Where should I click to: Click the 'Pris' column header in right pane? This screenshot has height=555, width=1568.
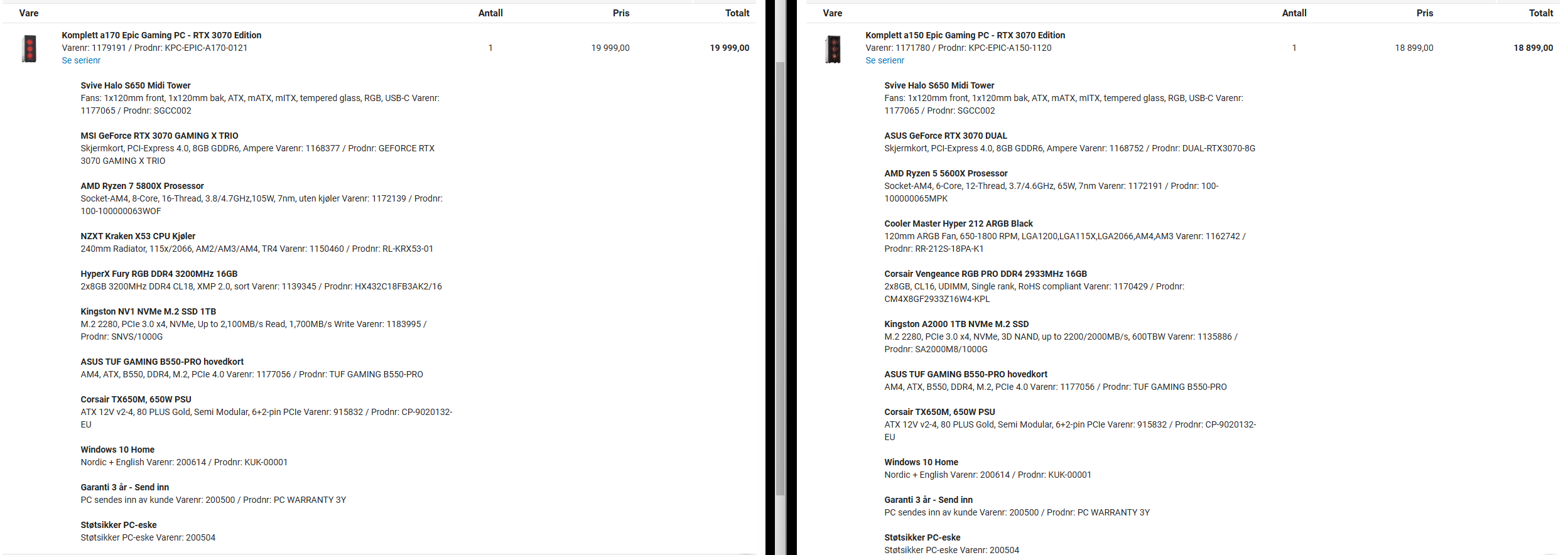click(1425, 13)
